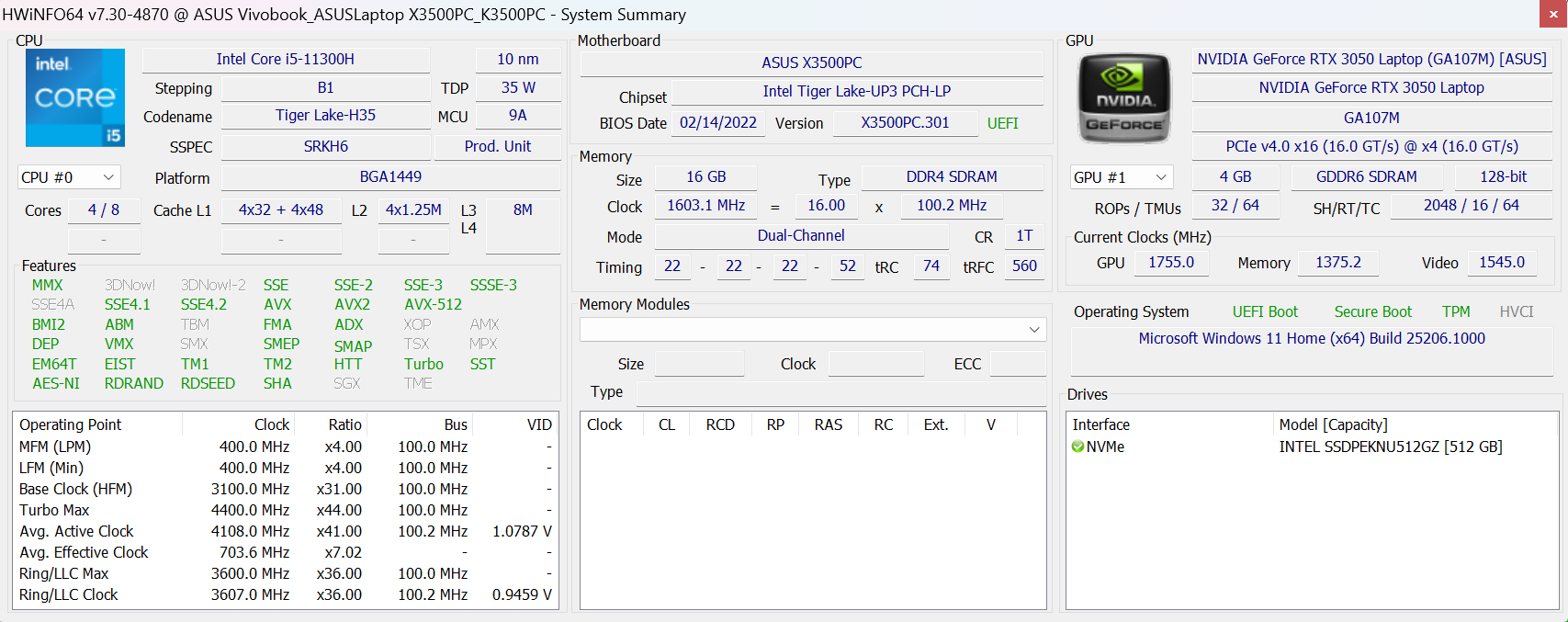Viewport: 1568px width, 622px height.
Task: Close the System Summary window
Action: pos(1553,14)
